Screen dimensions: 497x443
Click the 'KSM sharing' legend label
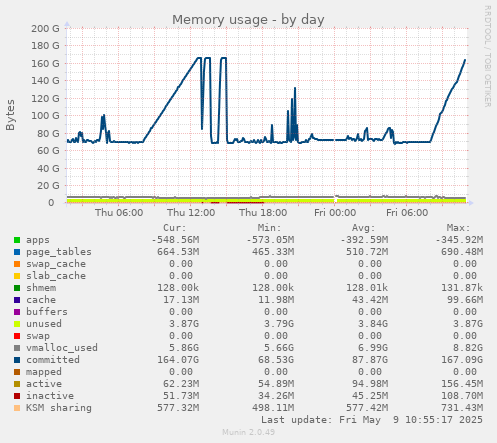pyautogui.click(x=59, y=408)
